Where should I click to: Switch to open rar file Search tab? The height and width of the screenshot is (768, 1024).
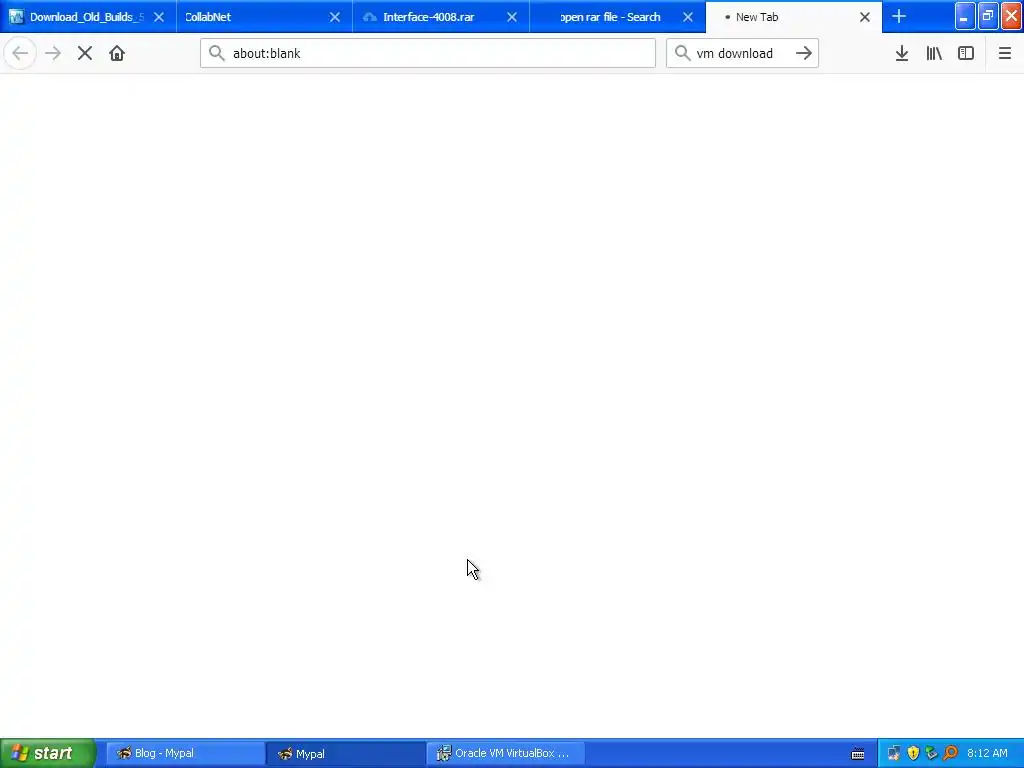pyautogui.click(x=617, y=17)
